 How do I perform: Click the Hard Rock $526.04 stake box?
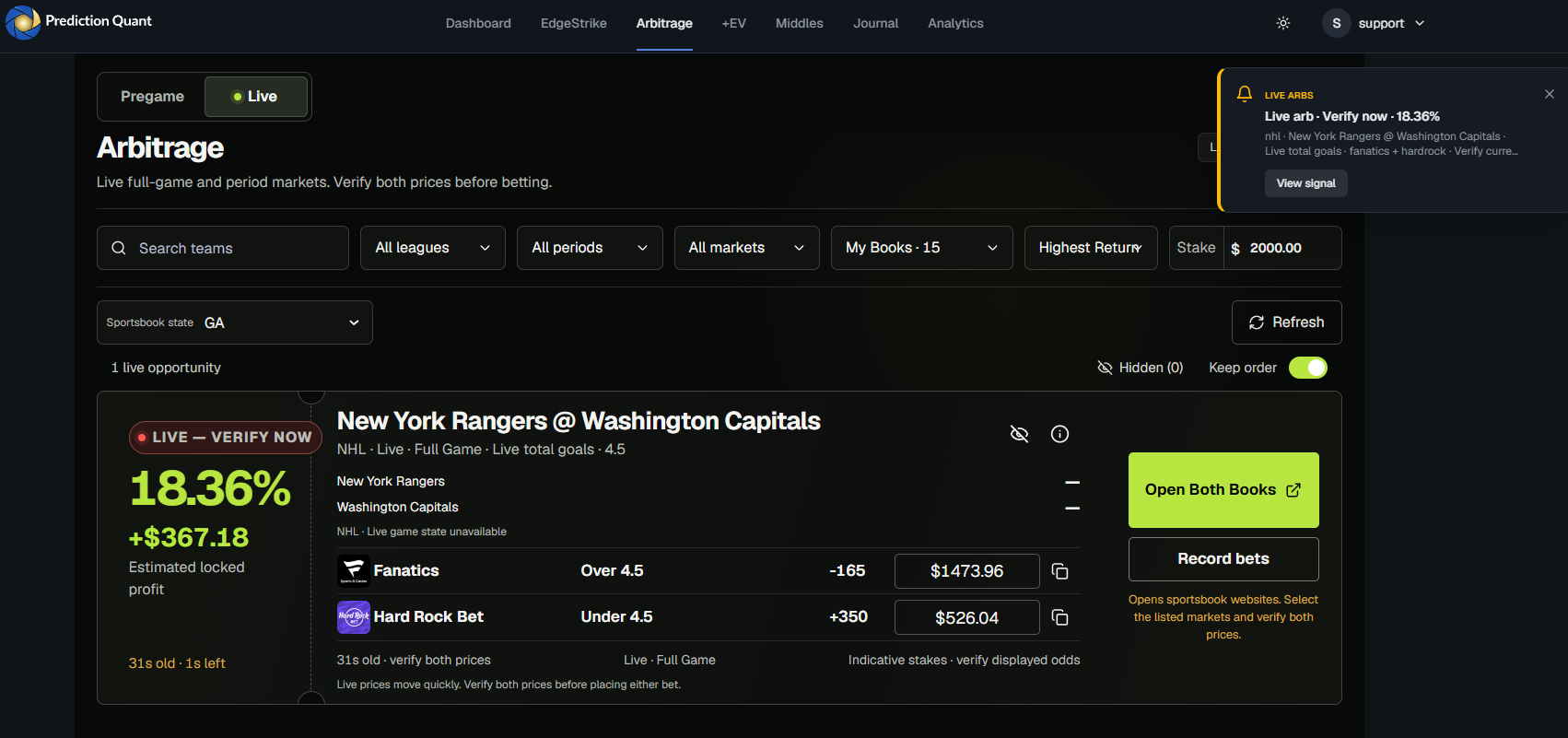tap(967, 617)
